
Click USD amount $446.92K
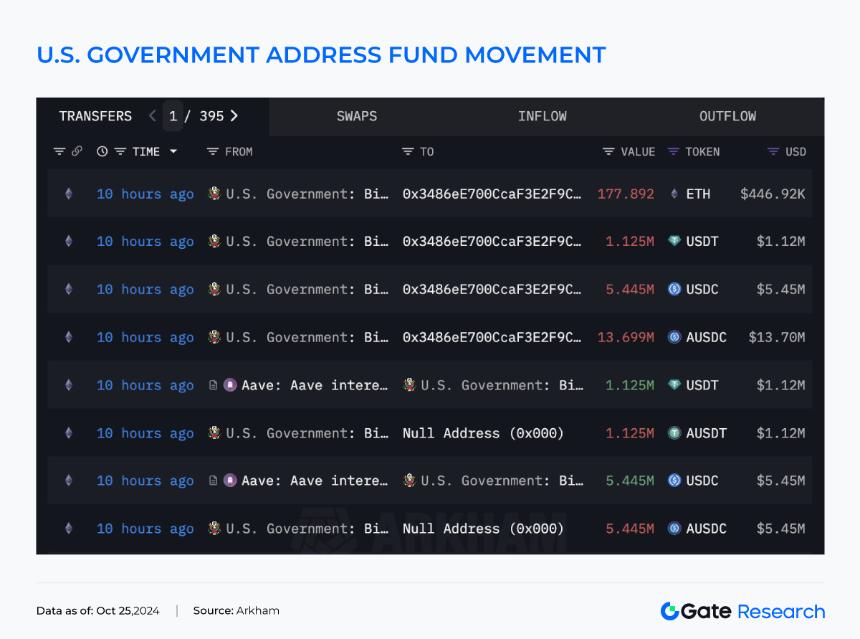click(773, 194)
